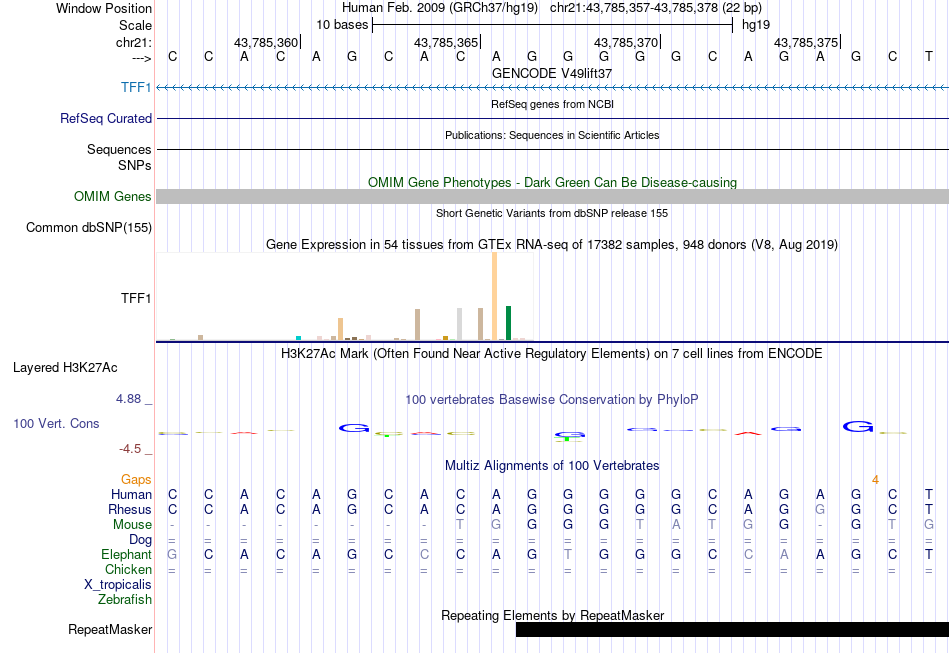Open the RefSeq Curated track label

coord(105,118)
